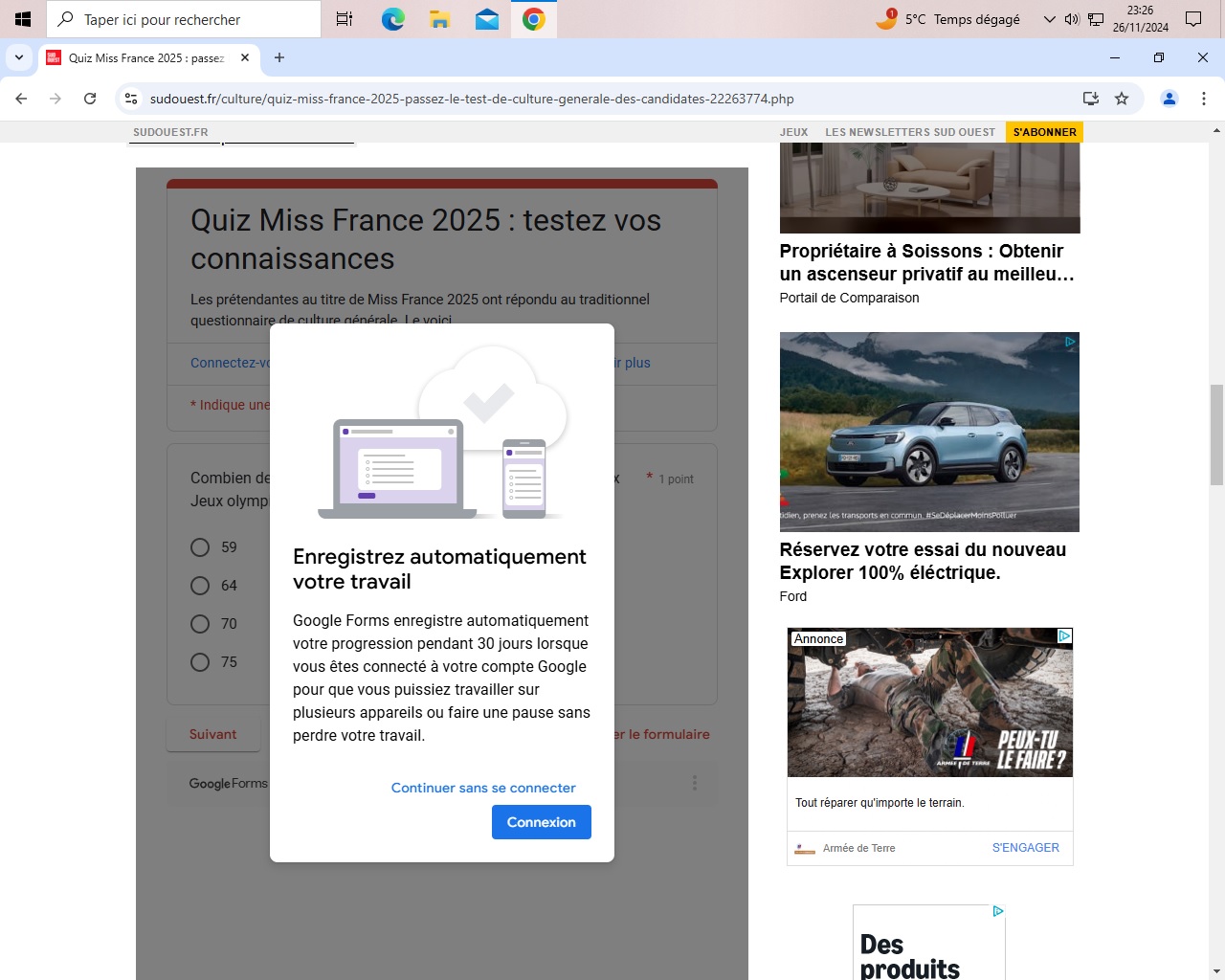Click the volume icon in system tray
The height and width of the screenshot is (980, 1225).
(1072, 19)
